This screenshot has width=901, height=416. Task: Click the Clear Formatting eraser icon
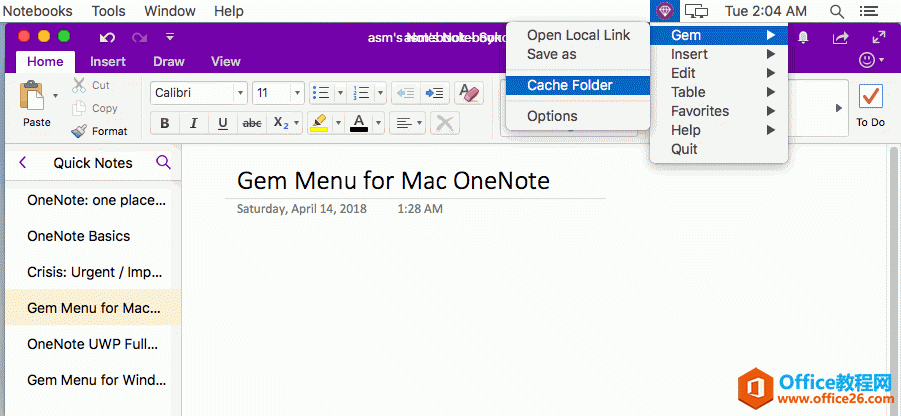[469, 93]
